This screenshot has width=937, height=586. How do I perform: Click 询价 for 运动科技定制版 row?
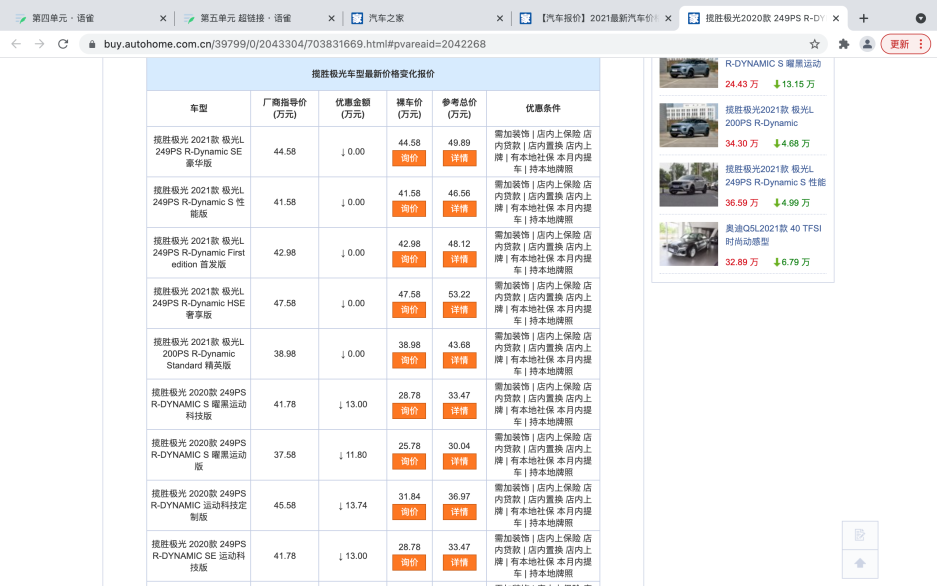[409, 512]
